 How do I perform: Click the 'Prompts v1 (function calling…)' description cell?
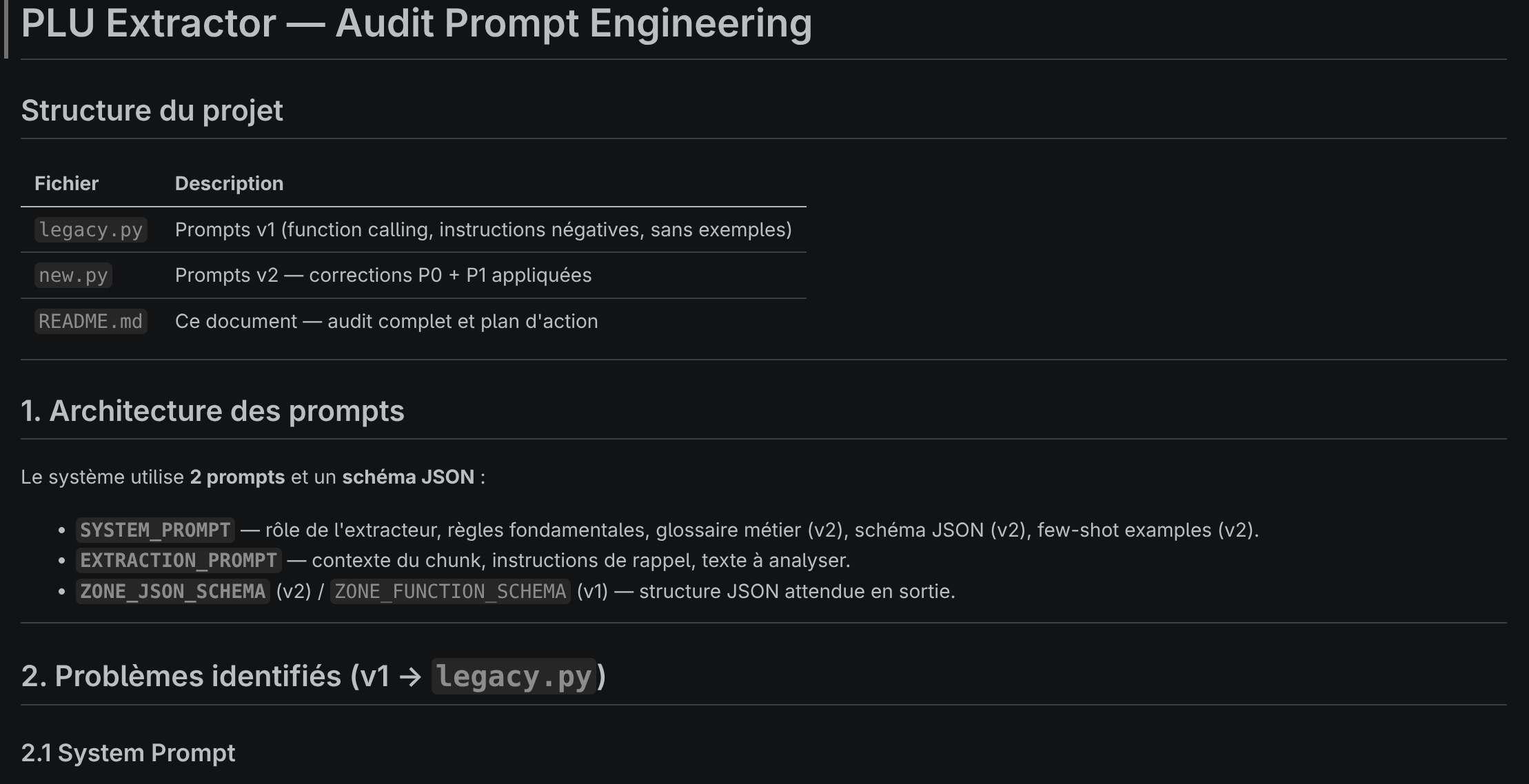[x=483, y=229]
